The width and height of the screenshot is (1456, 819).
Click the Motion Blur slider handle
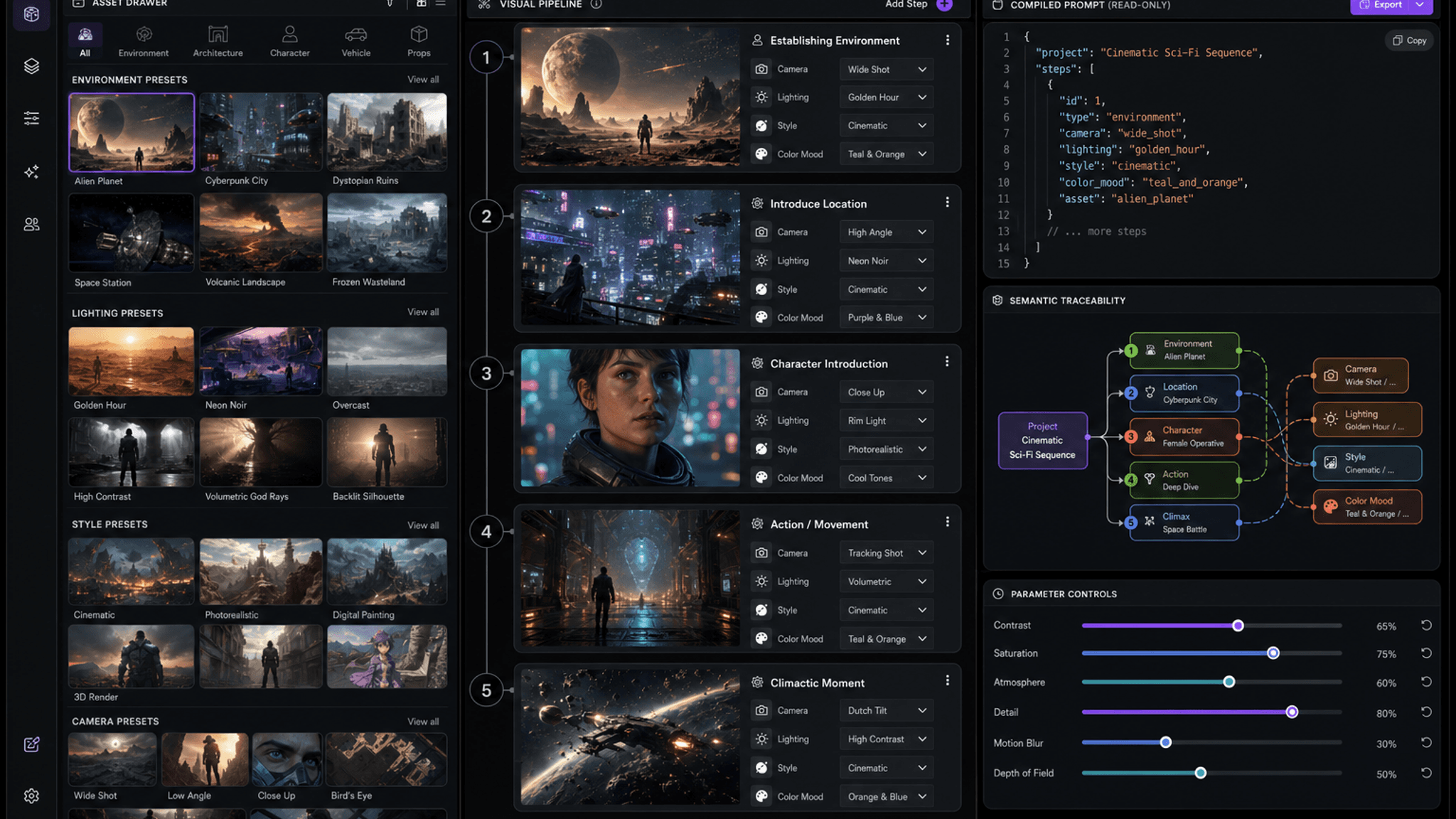point(1165,743)
